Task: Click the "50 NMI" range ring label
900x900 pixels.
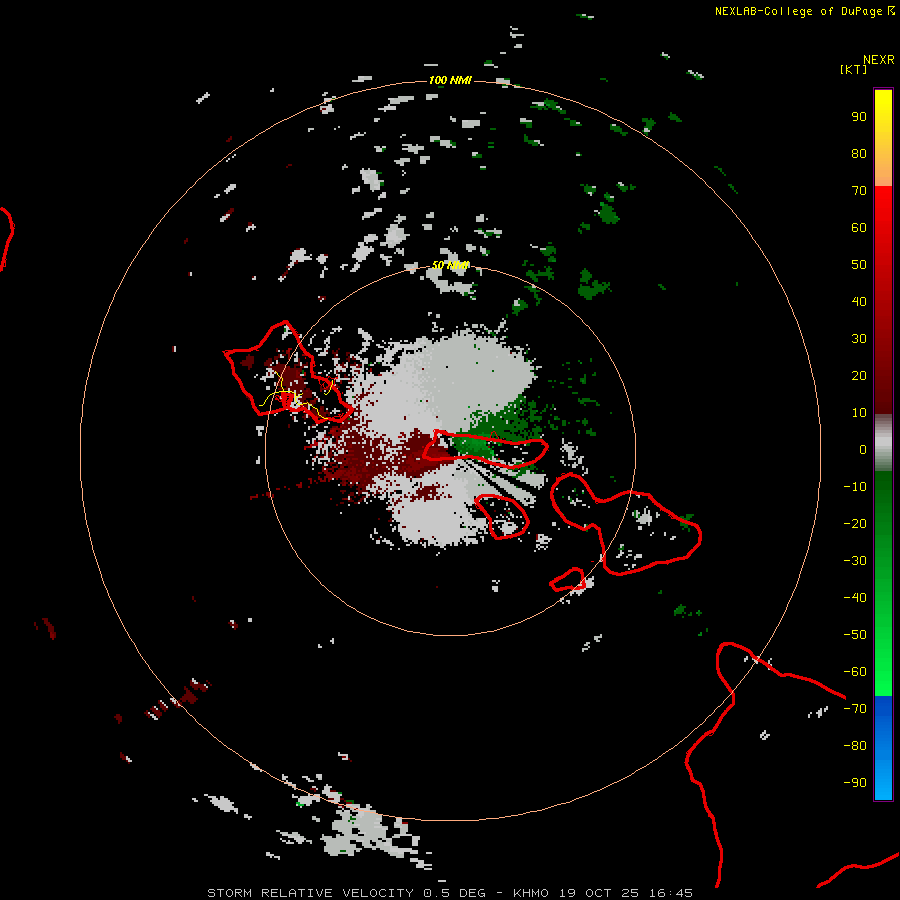Action: [x=451, y=265]
